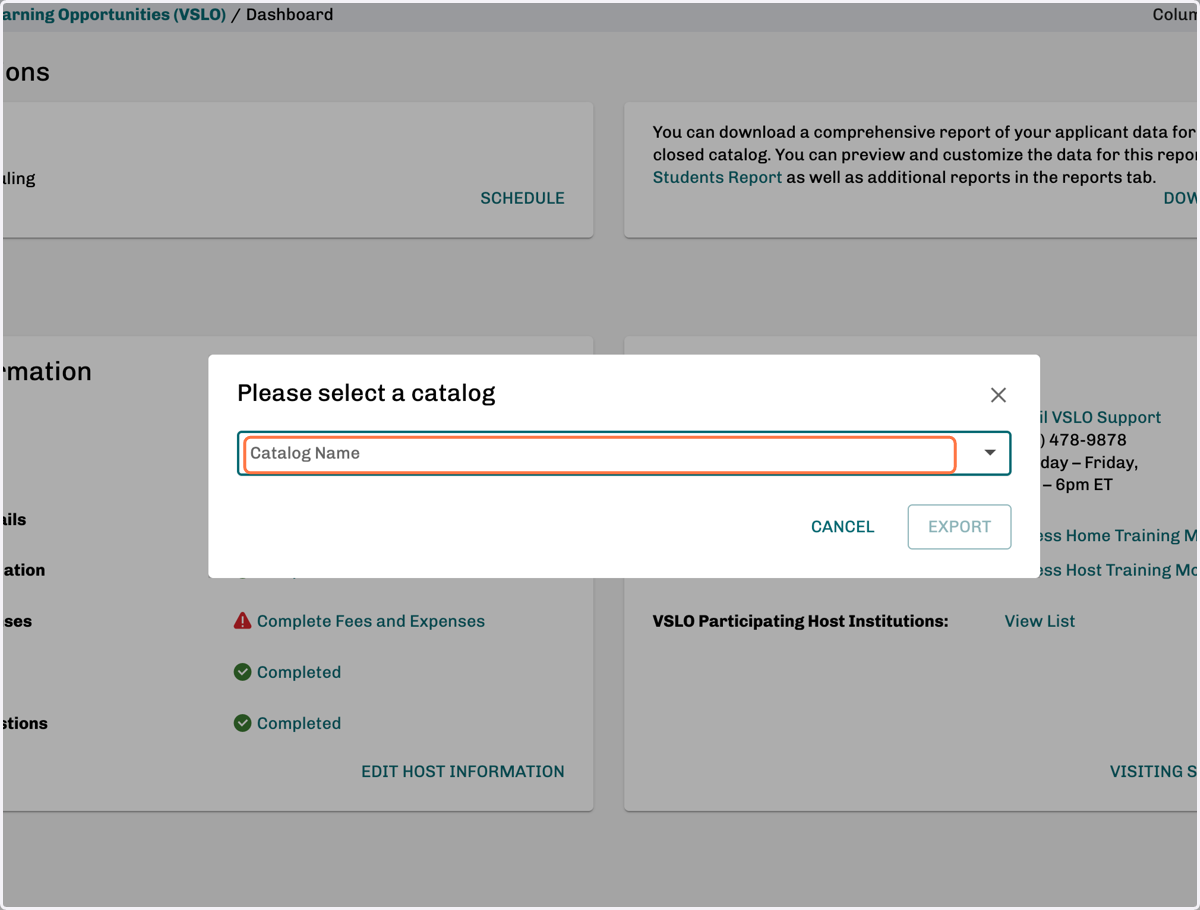This screenshot has height=910, width=1200.
Task: Click the Export button
Action: [x=960, y=527]
